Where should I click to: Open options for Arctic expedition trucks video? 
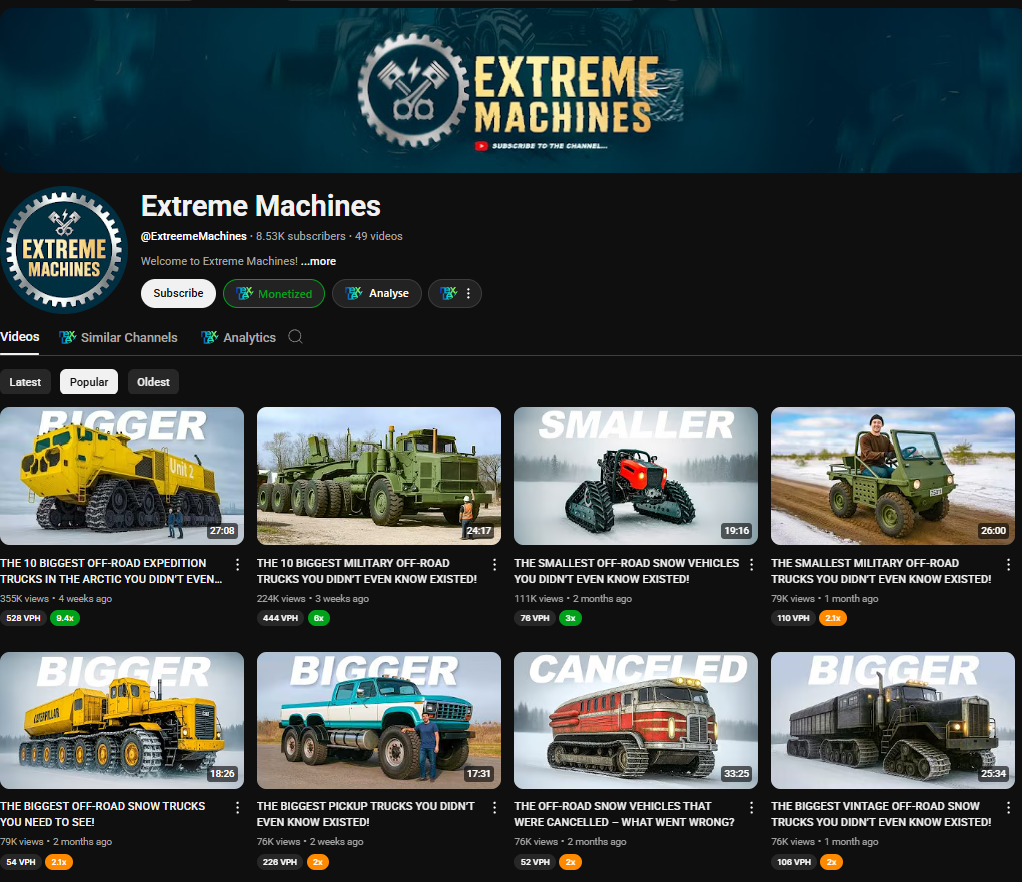click(x=238, y=565)
